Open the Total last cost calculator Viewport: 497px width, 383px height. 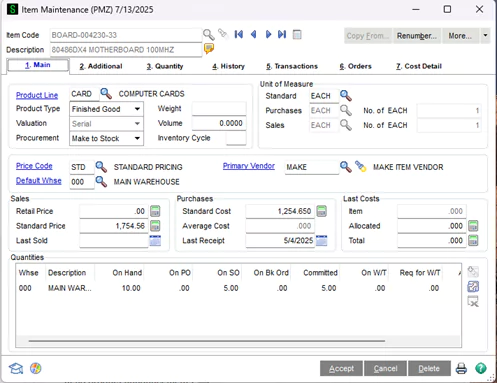[x=473, y=240]
